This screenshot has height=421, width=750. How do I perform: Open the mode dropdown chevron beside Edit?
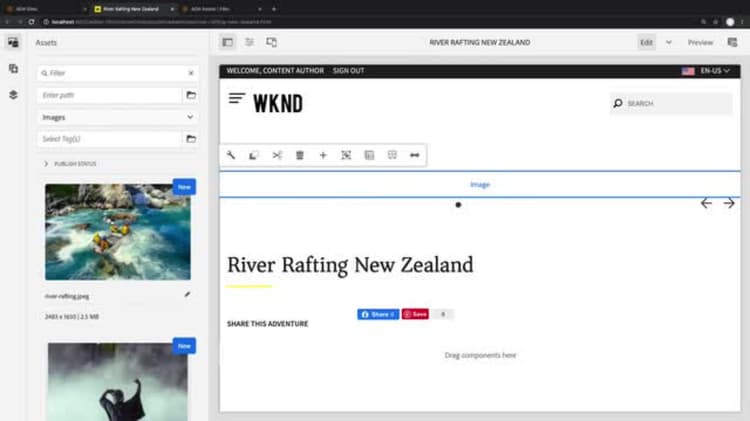(x=669, y=42)
